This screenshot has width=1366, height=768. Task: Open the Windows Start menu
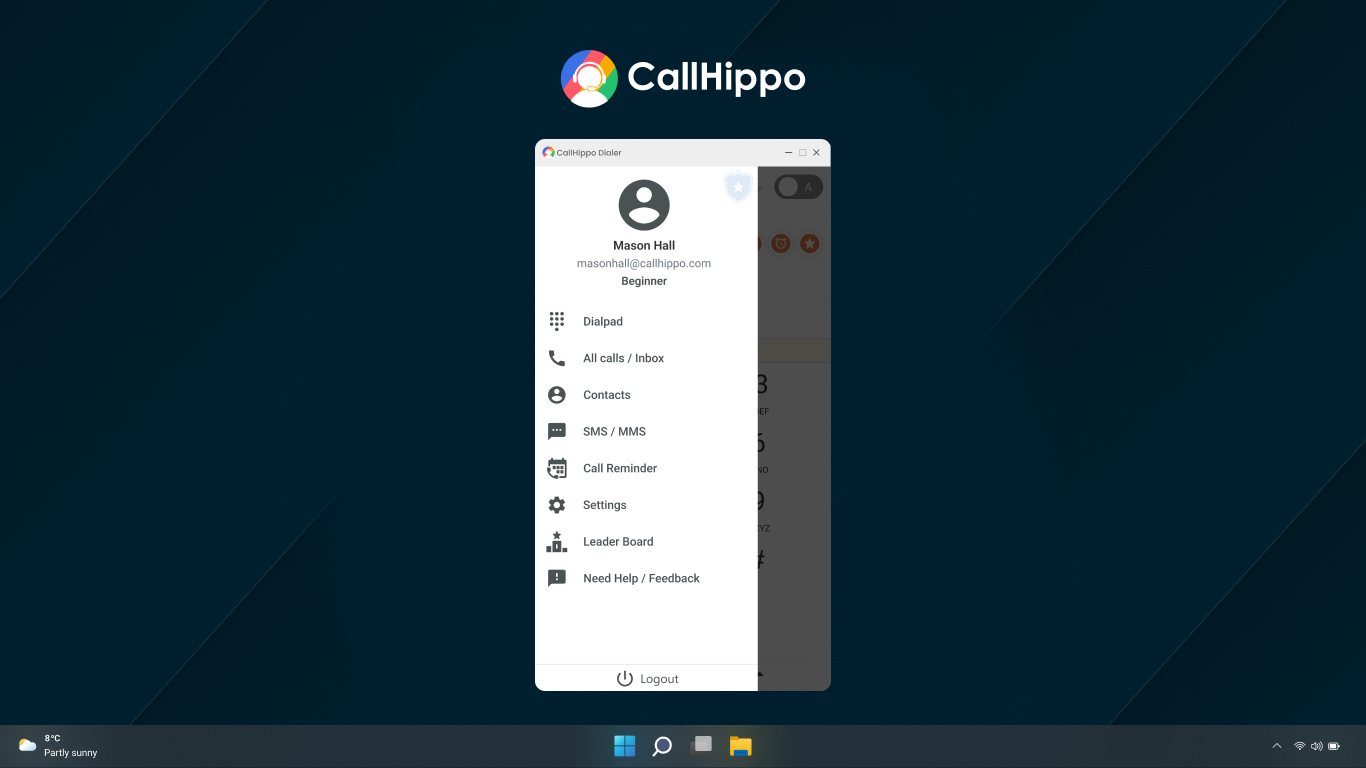tap(623, 745)
